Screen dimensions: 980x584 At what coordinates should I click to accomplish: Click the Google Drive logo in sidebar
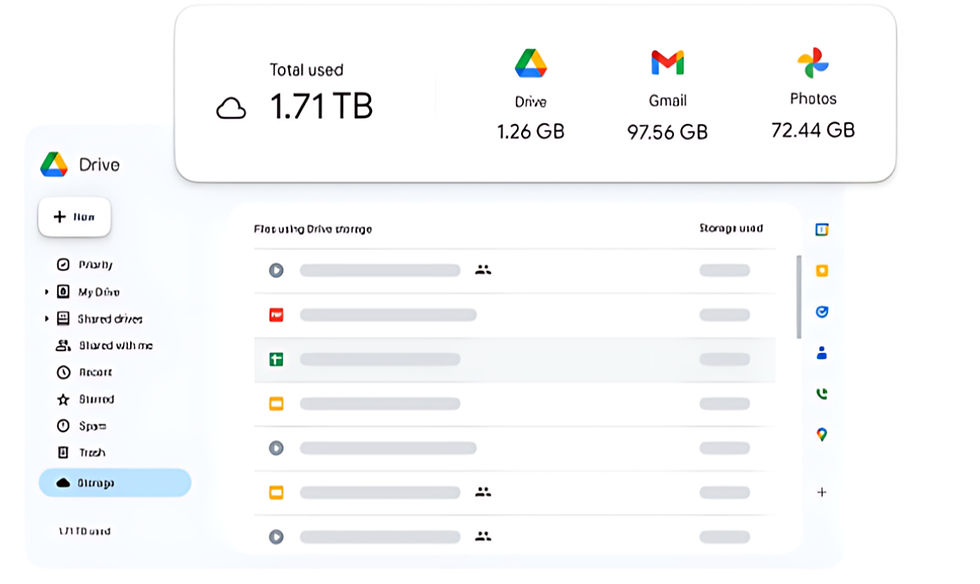pos(54,165)
